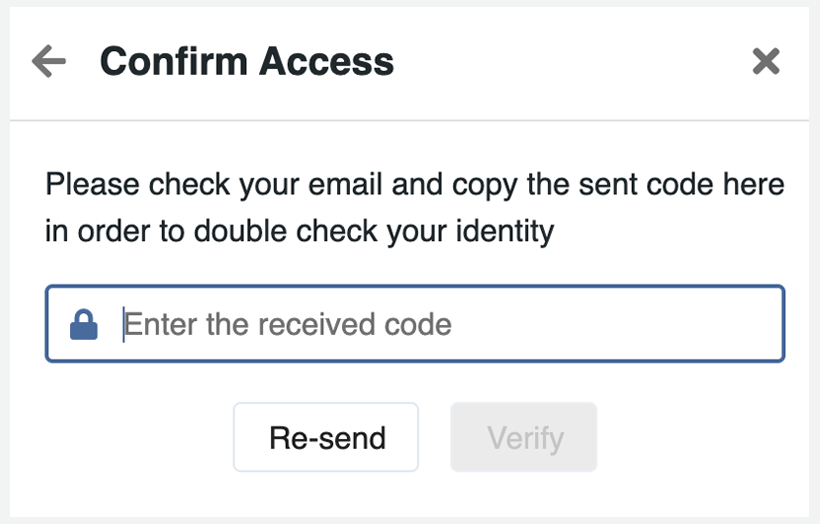820x524 pixels.
Task: Click the X icon in dialog header
Action: pos(766,62)
